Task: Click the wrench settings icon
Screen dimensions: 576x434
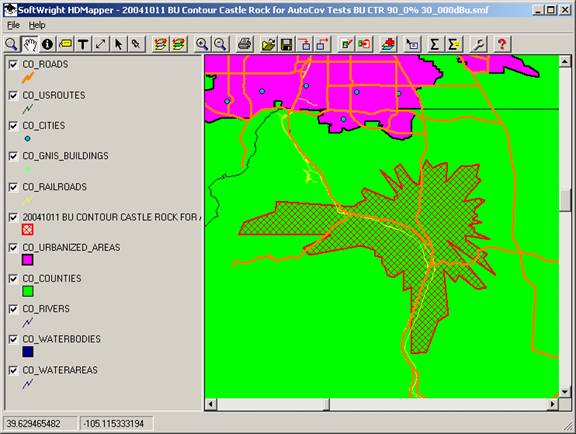Action: [x=478, y=44]
